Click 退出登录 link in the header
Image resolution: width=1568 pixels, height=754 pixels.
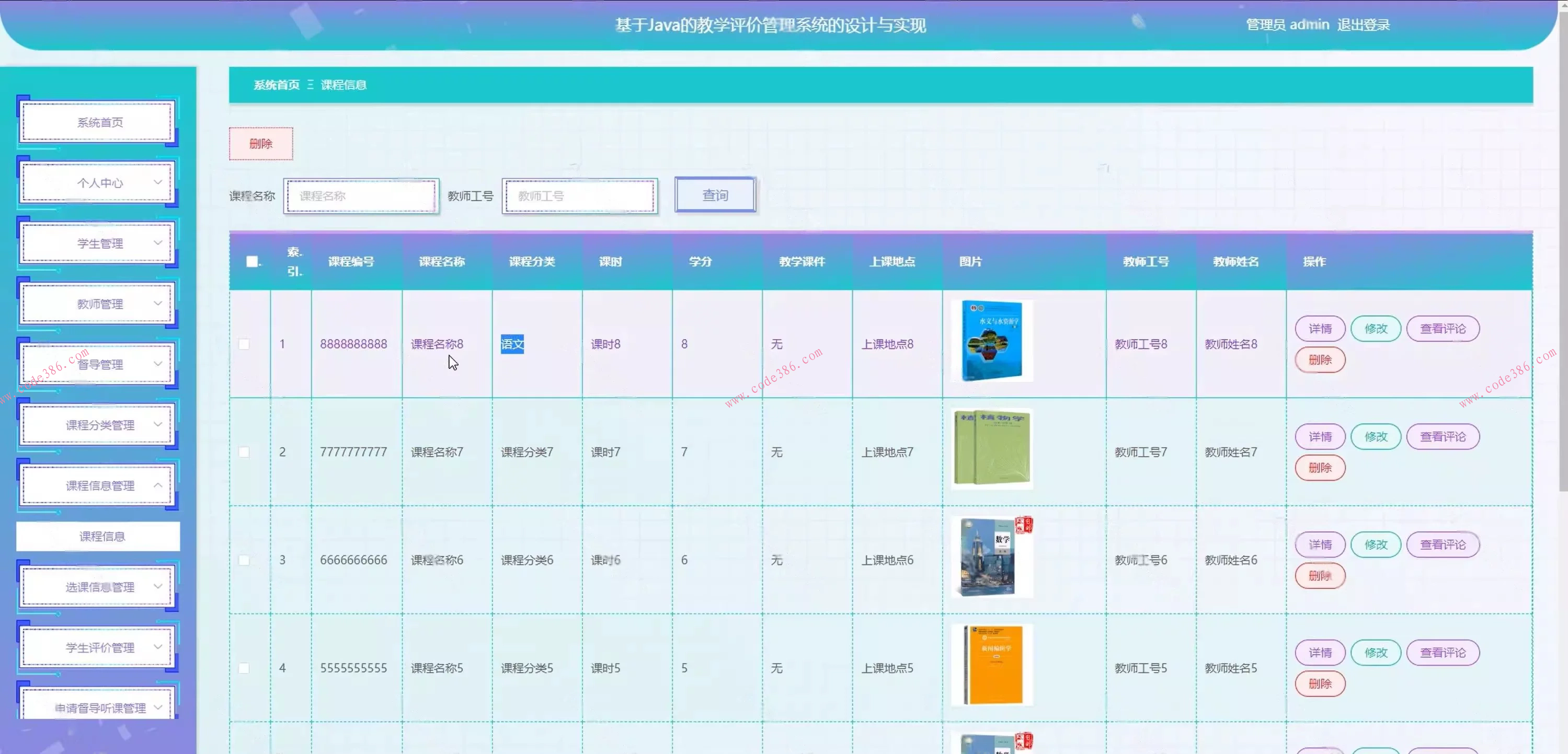pos(1363,25)
